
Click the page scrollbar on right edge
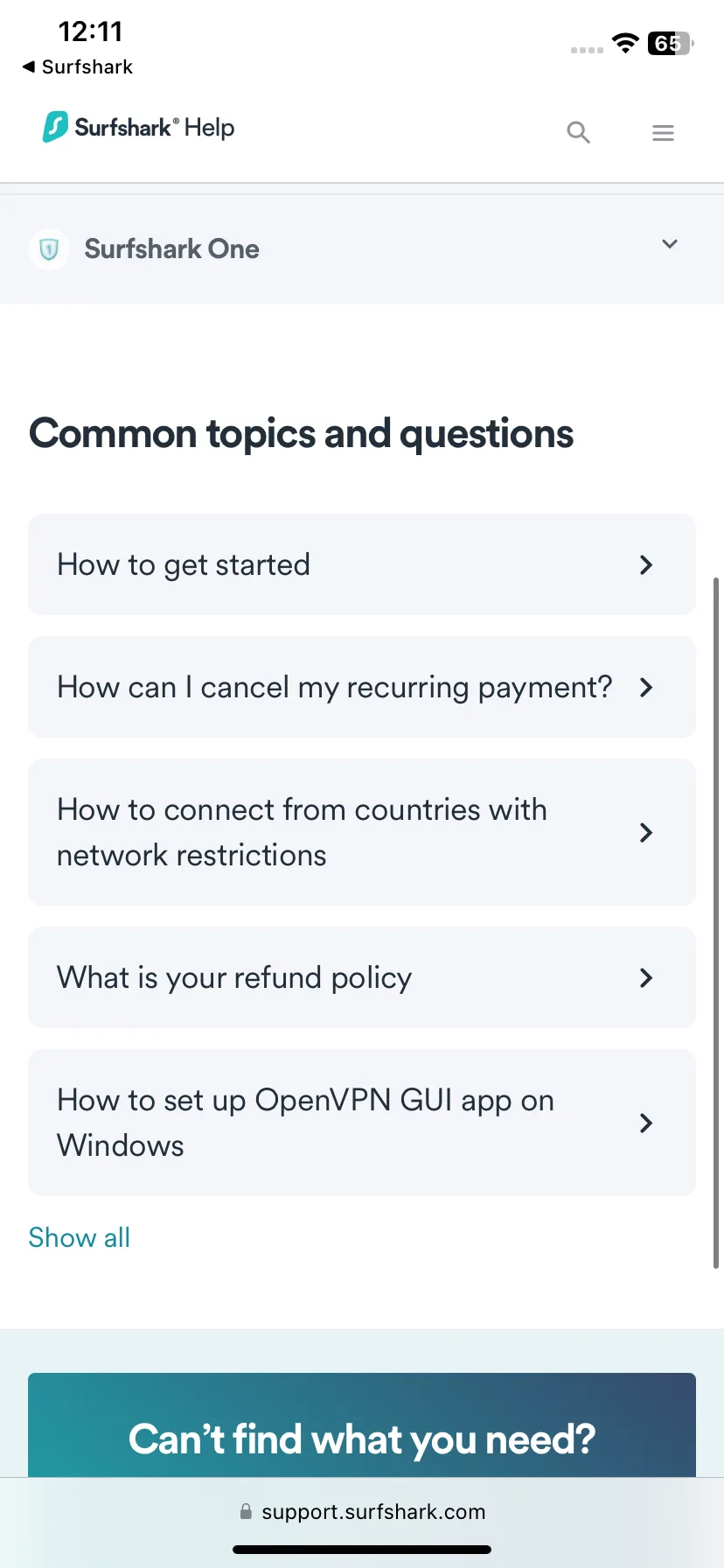(x=716, y=922)
